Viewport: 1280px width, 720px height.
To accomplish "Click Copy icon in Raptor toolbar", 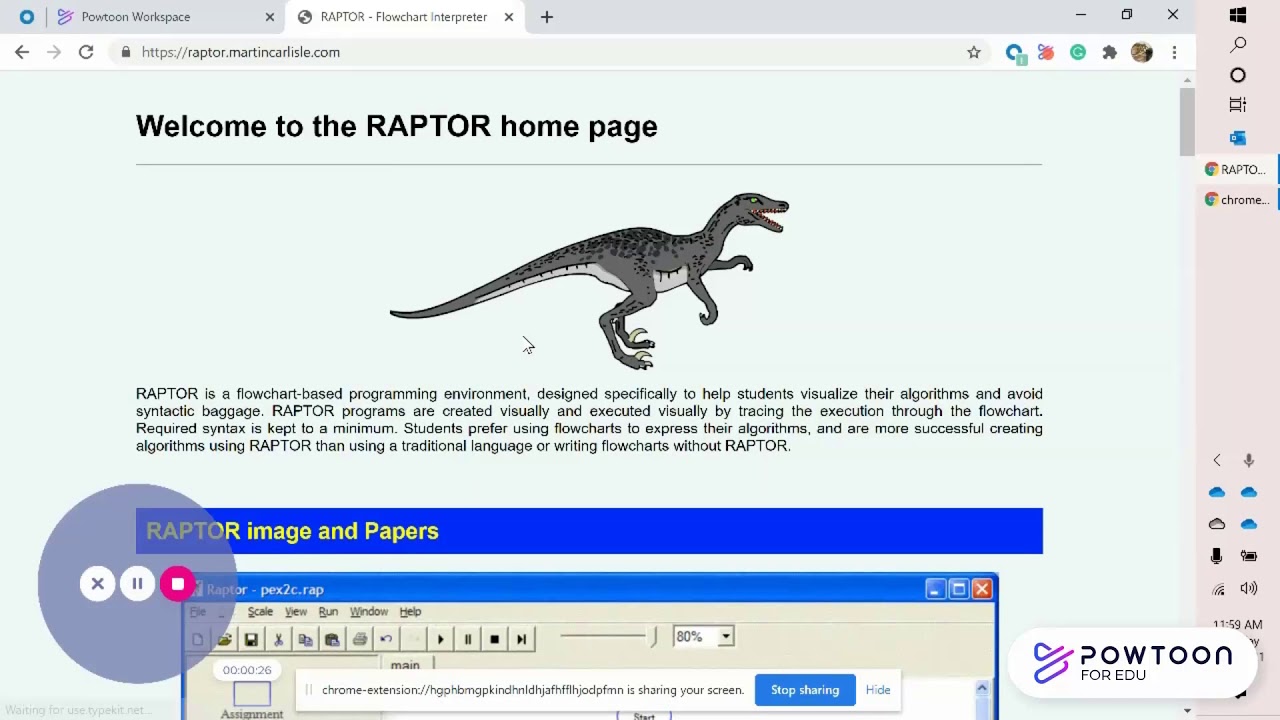I will pyautogui.click(x=305, y=640).
